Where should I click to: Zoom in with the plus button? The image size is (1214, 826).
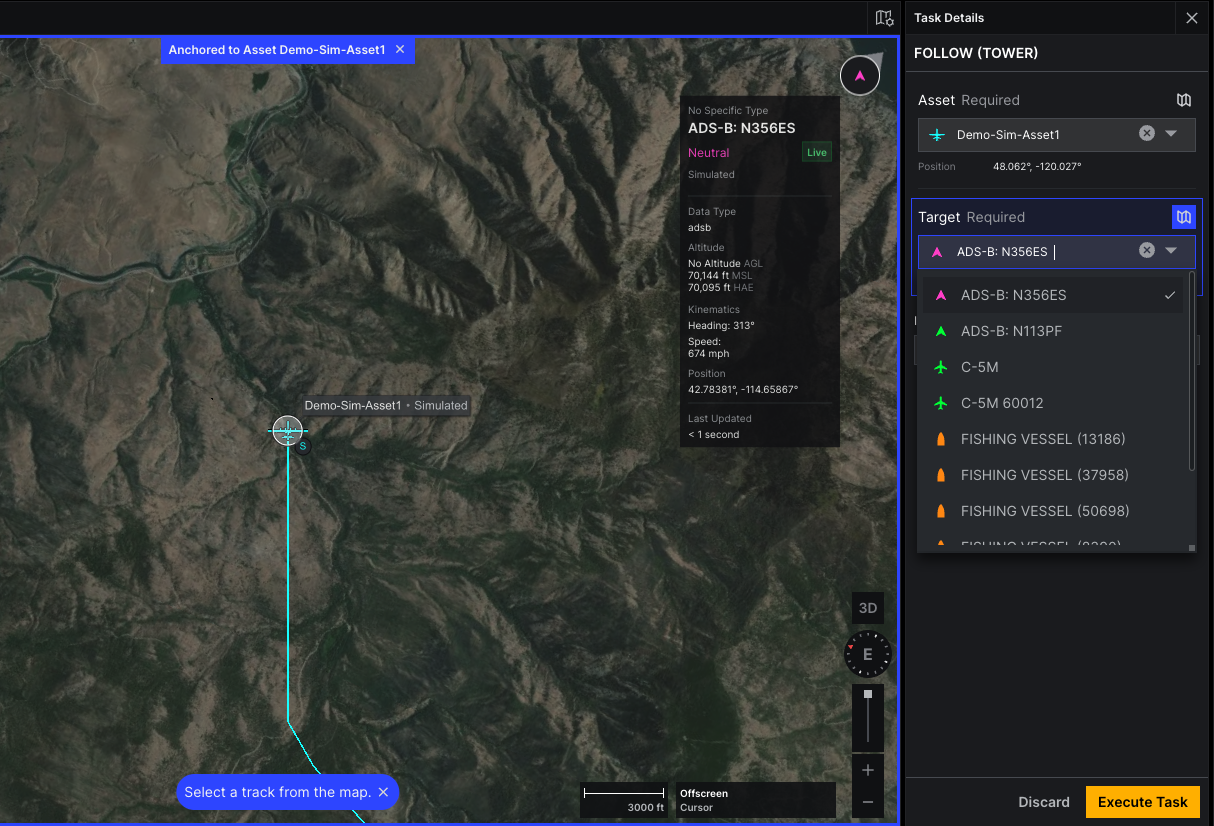click(x=868, y=770)
